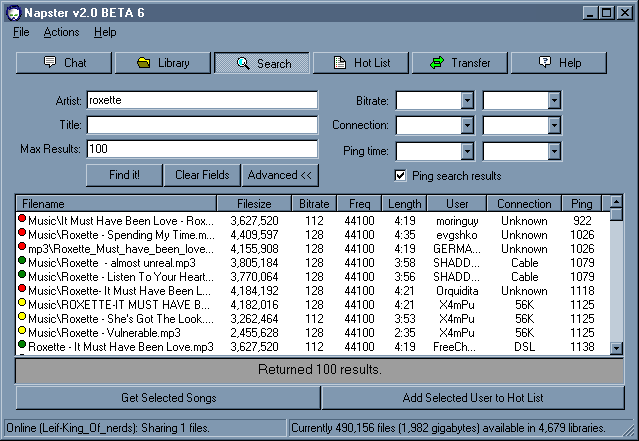Open the first Connection dropdown
Image resolution: width=639 pixels, height=441 pixels.
tap(467, 125)
